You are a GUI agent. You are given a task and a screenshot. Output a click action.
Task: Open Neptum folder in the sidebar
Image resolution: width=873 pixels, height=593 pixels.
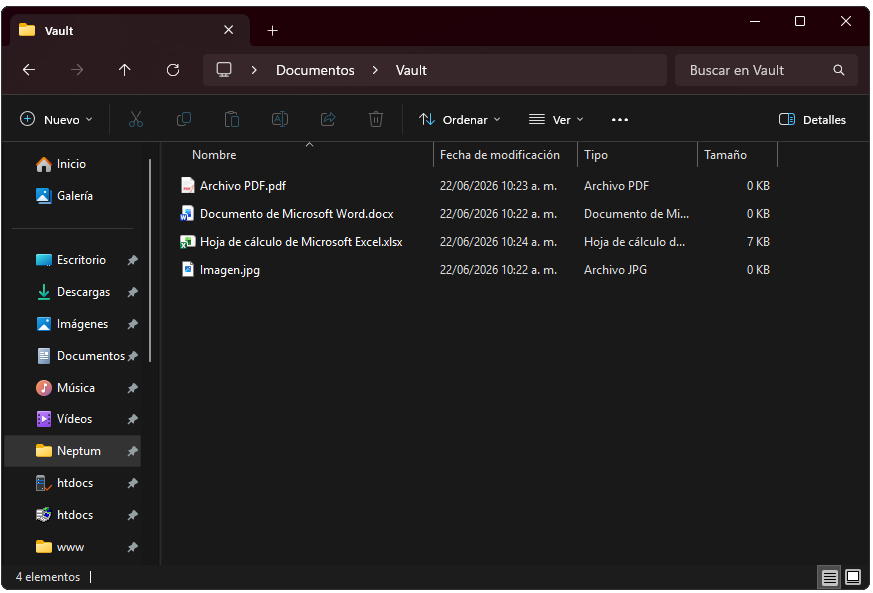pyautogui.click(x=72, y=451)
